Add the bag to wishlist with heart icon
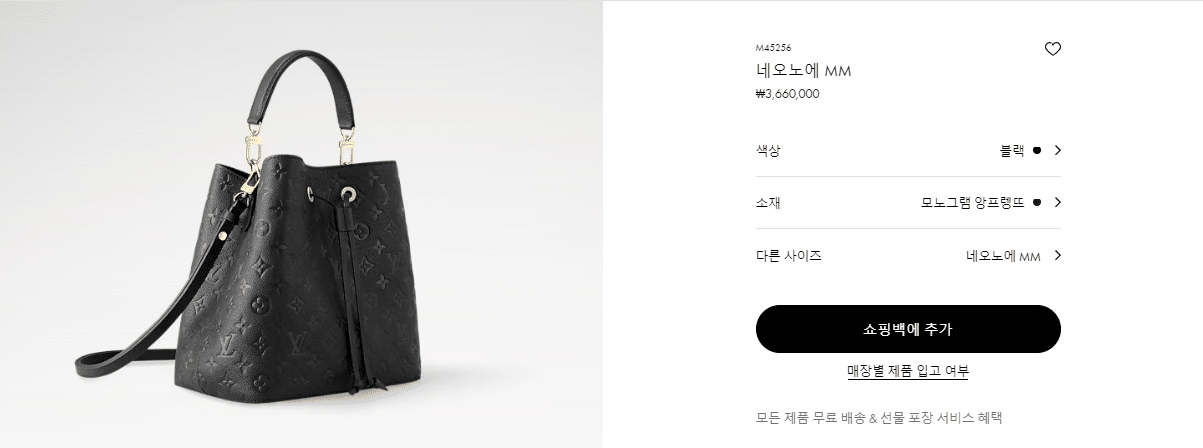 [x=1052, y=49]
